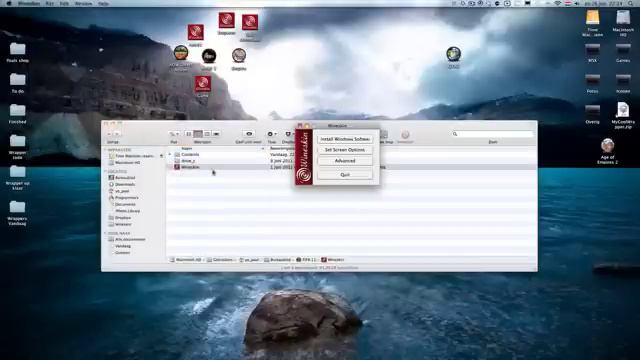Click the Quick Look eye icon
640x360 pixels.
click(x=249, y=134)
